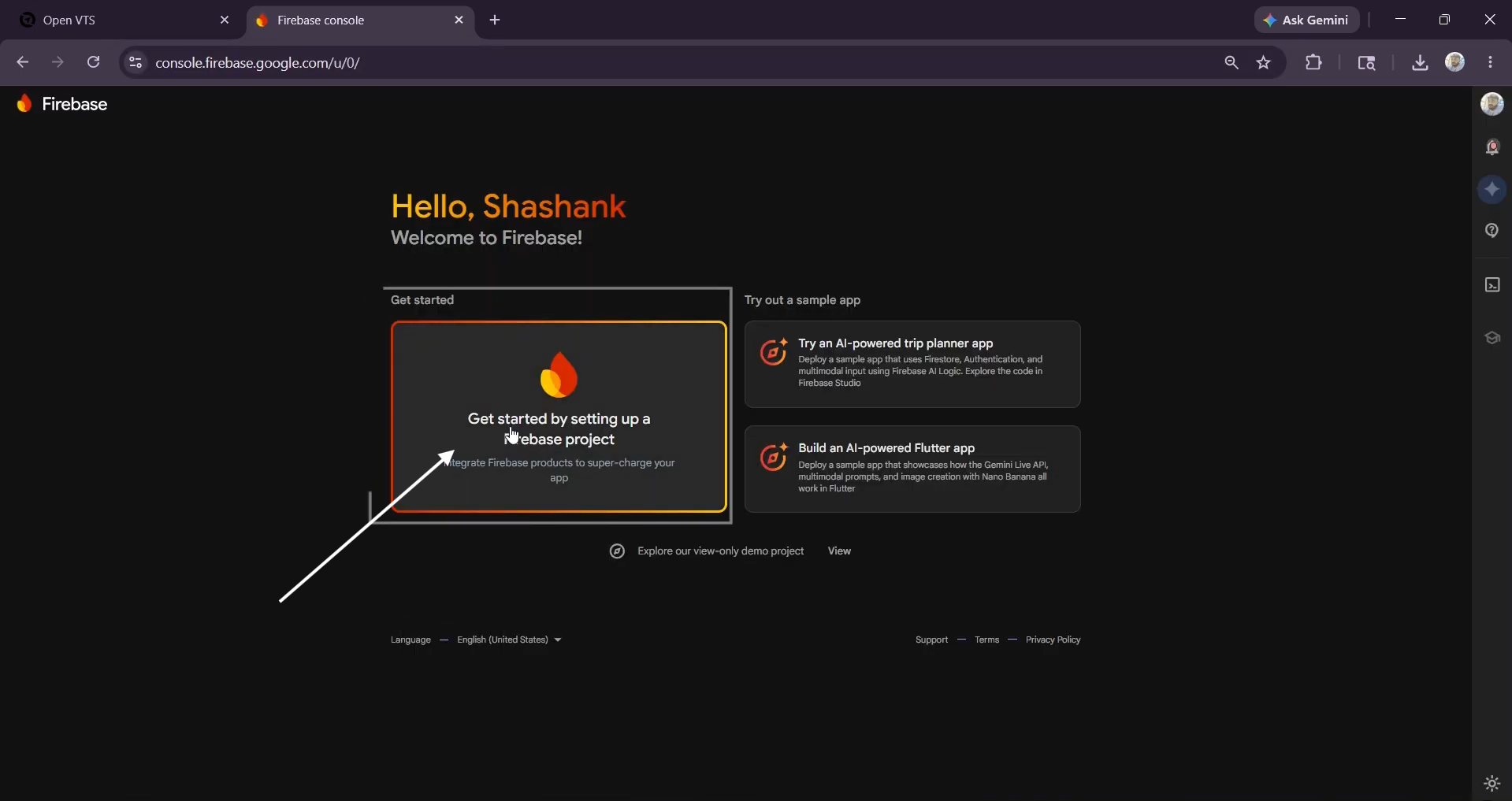Open Gemini in Firebase sparkle icon
This screenshot has height=801, width=1512.
[x=1492, y=189]
